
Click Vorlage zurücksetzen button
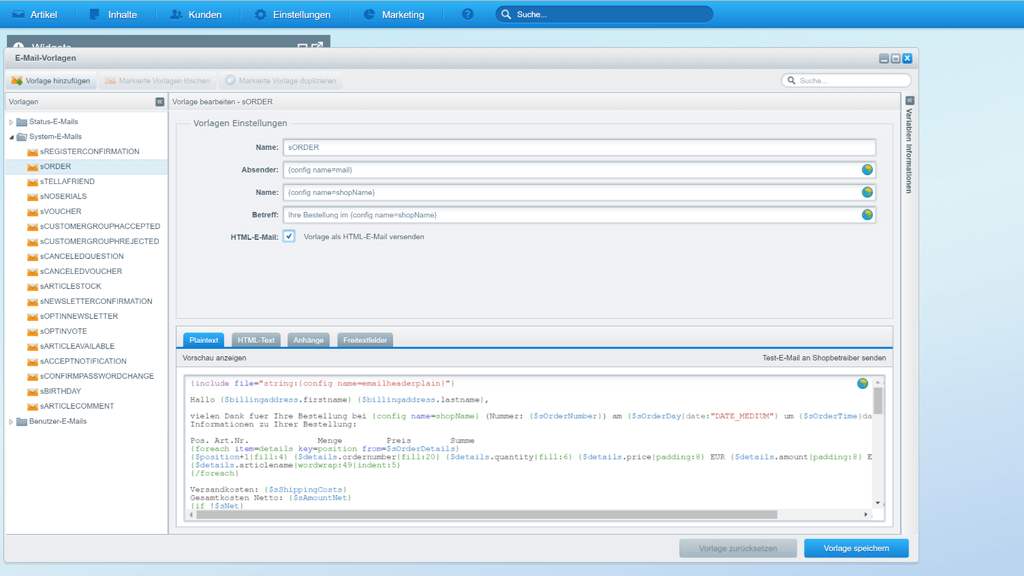tap(738, 549)
